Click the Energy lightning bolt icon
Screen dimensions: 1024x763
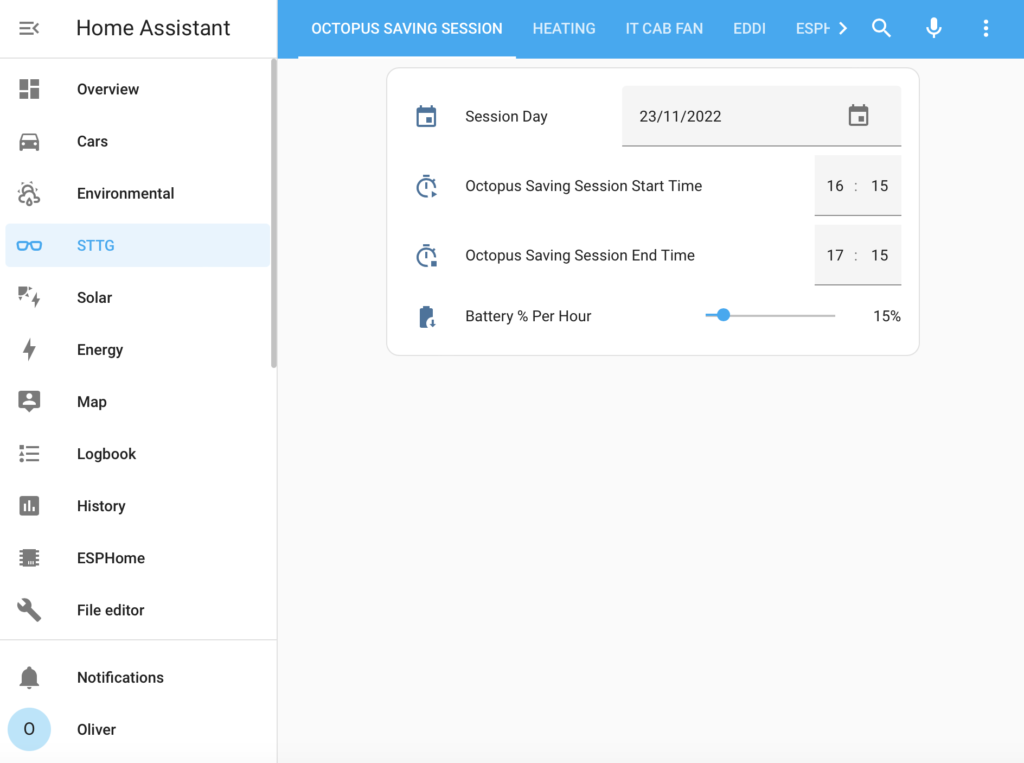click(x=29, y=349)
